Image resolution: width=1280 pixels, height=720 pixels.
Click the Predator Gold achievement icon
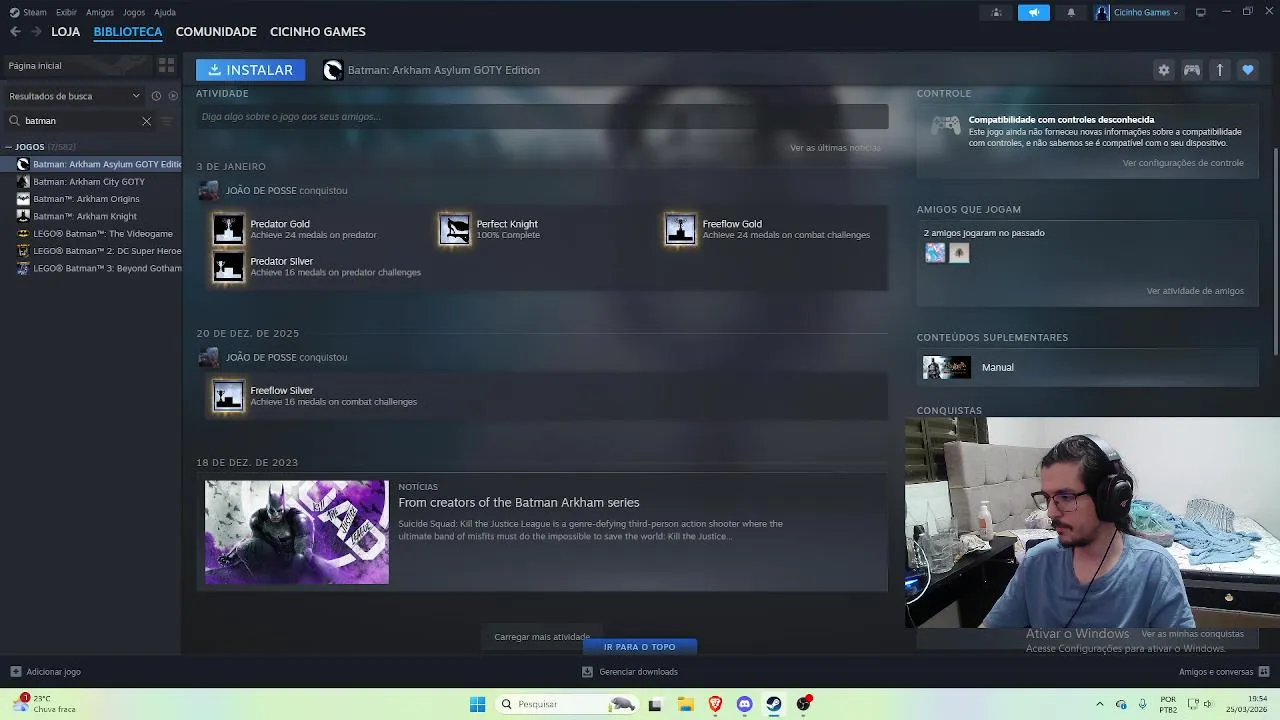pyautogui.click(x=228, y=229)
